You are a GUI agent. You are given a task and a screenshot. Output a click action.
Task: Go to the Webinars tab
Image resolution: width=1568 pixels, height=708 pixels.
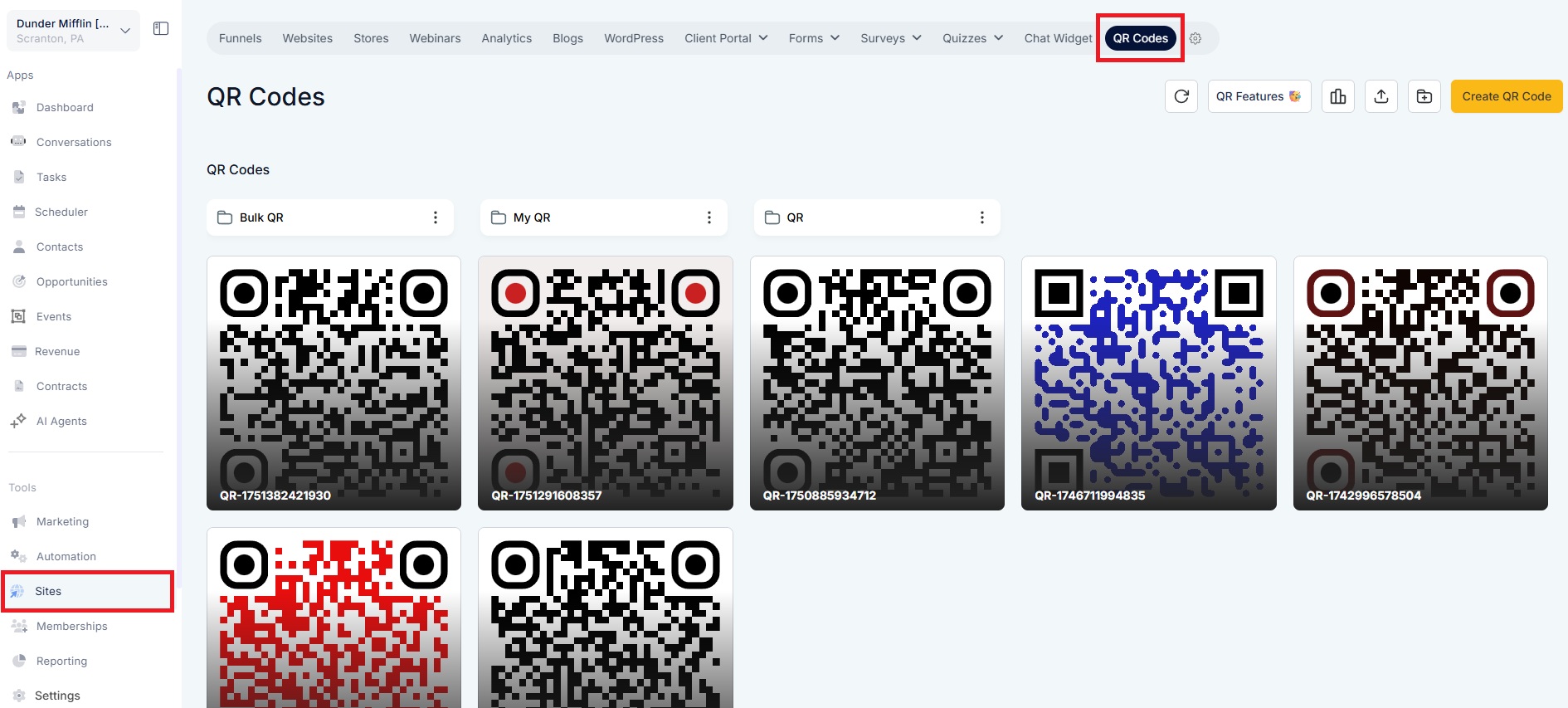[x=435, y=38]
